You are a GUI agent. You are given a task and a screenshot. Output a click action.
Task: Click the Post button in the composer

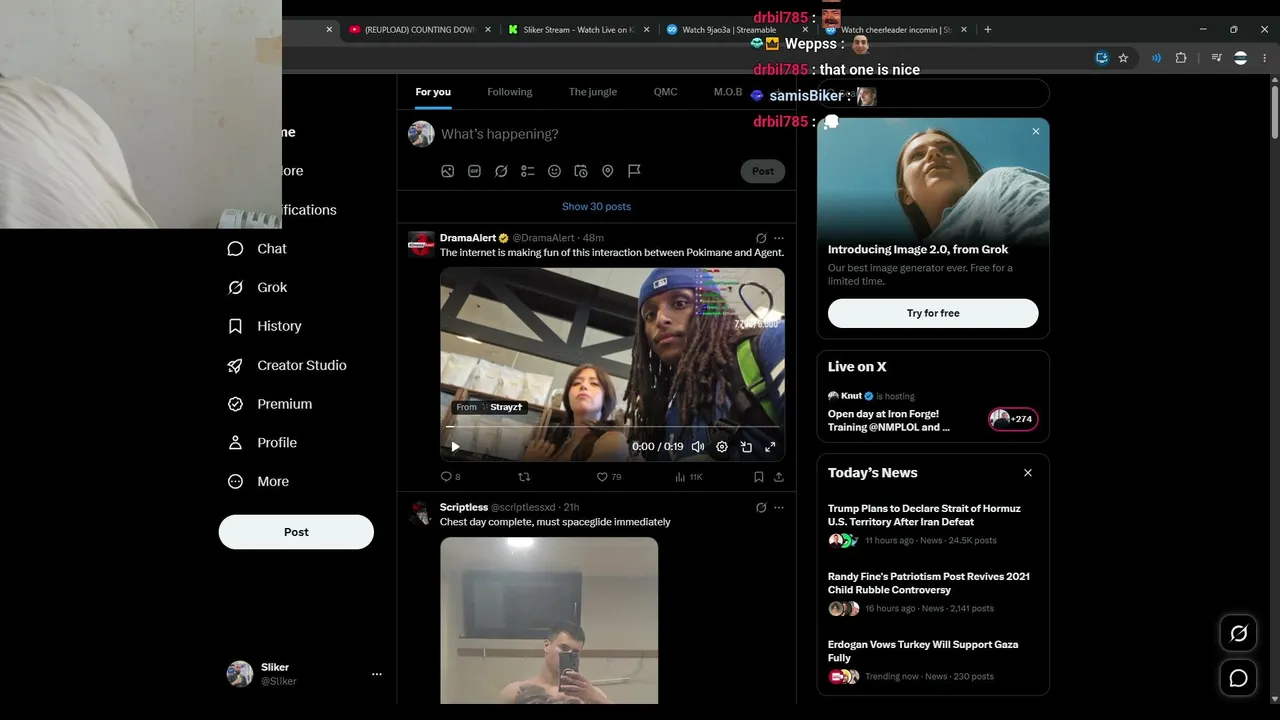click(x=763, y=171)
